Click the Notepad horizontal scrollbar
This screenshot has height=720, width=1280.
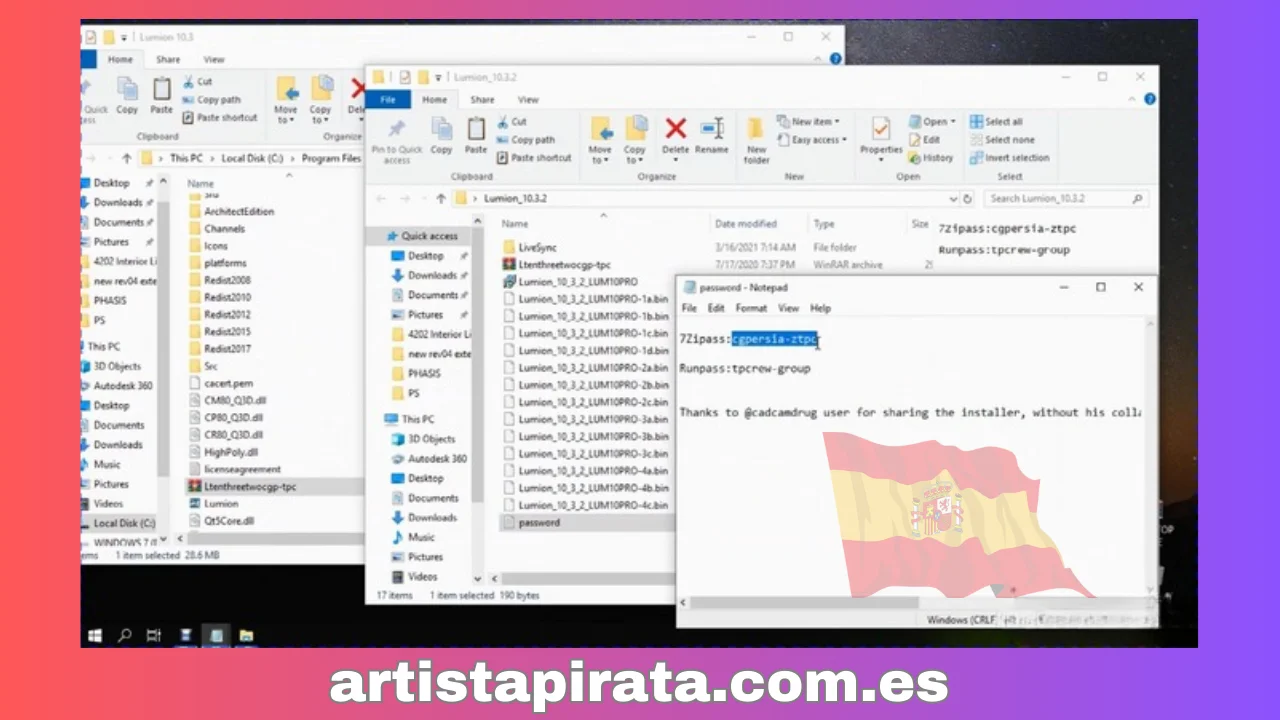pos(804,603)
